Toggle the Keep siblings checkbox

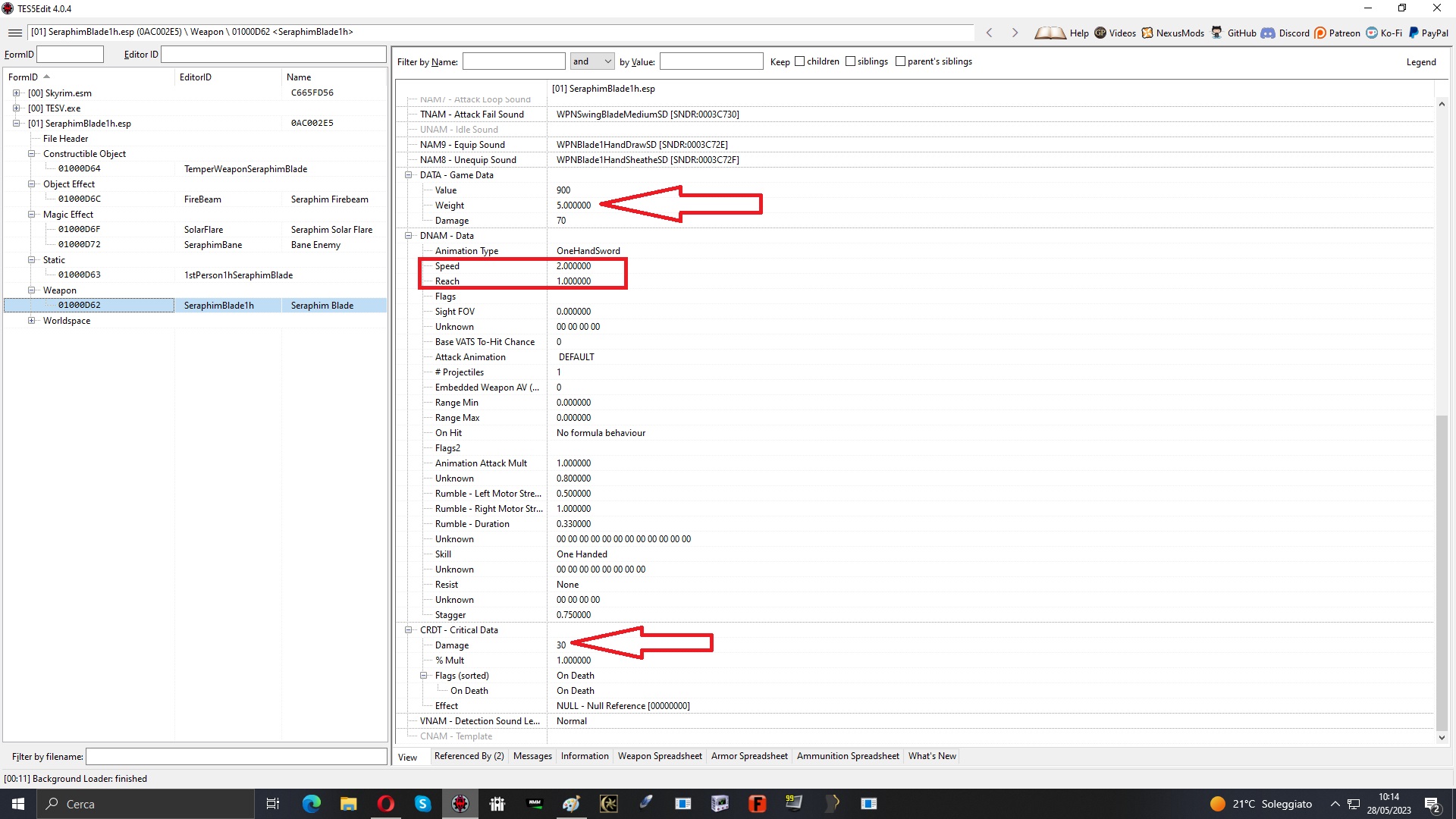850,61
